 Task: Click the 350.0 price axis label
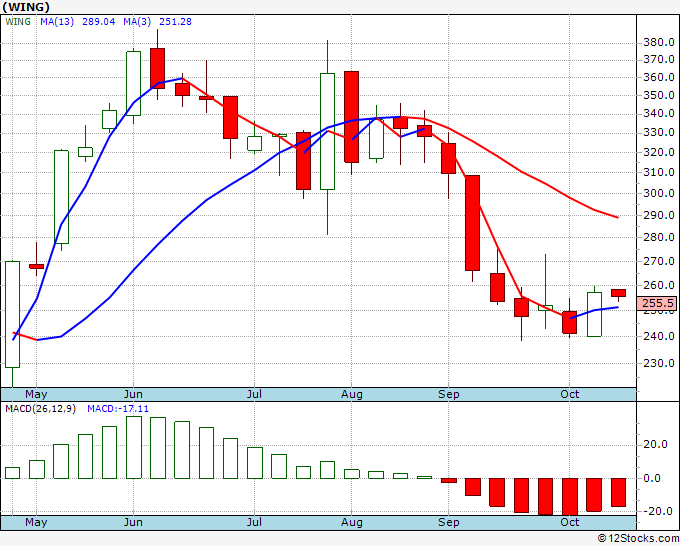tap(659, 95)
